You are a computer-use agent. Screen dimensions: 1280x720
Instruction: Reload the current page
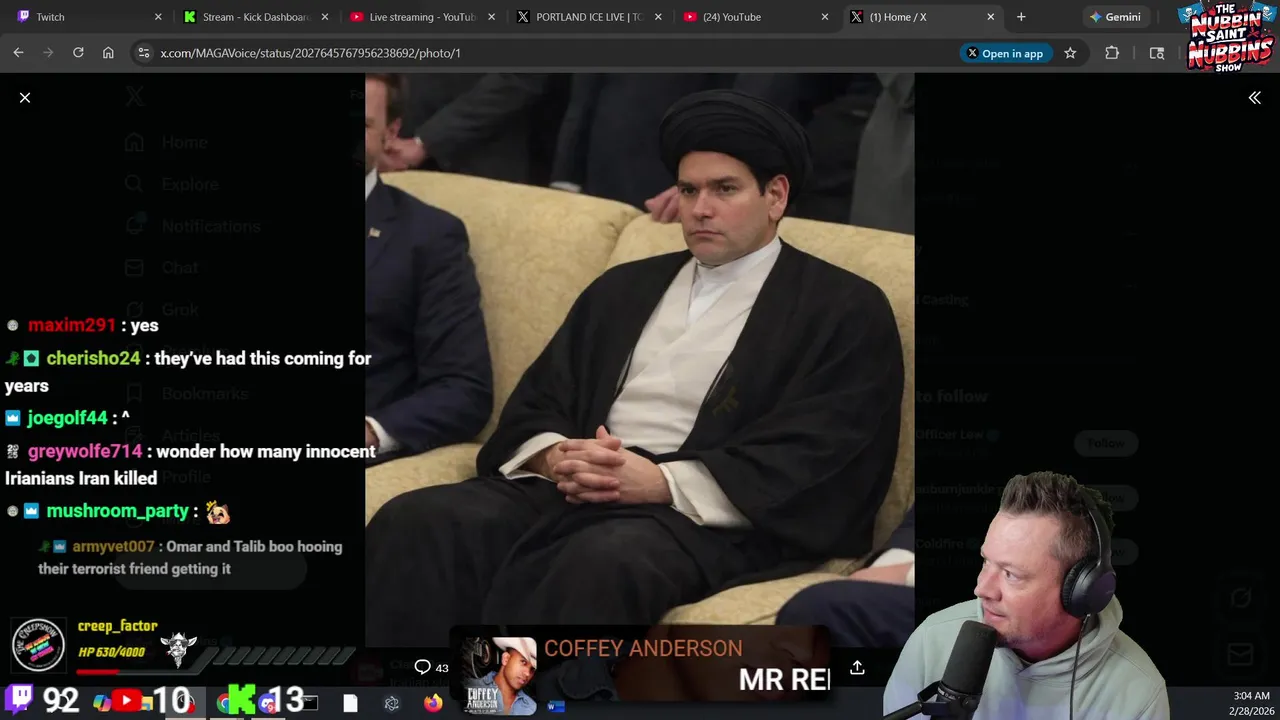(78, 53)
